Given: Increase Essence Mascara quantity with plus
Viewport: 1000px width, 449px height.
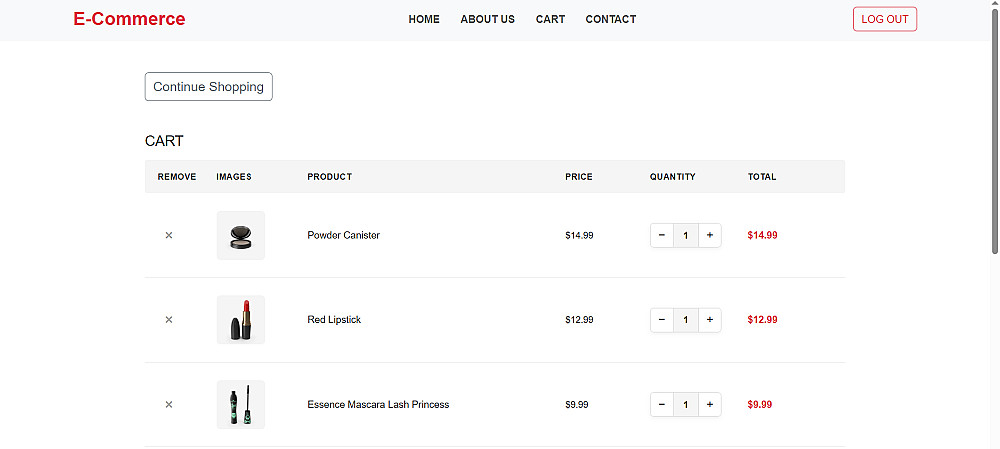Looking at the screenshot, I should pyautogui.click(x=709, y=404).
